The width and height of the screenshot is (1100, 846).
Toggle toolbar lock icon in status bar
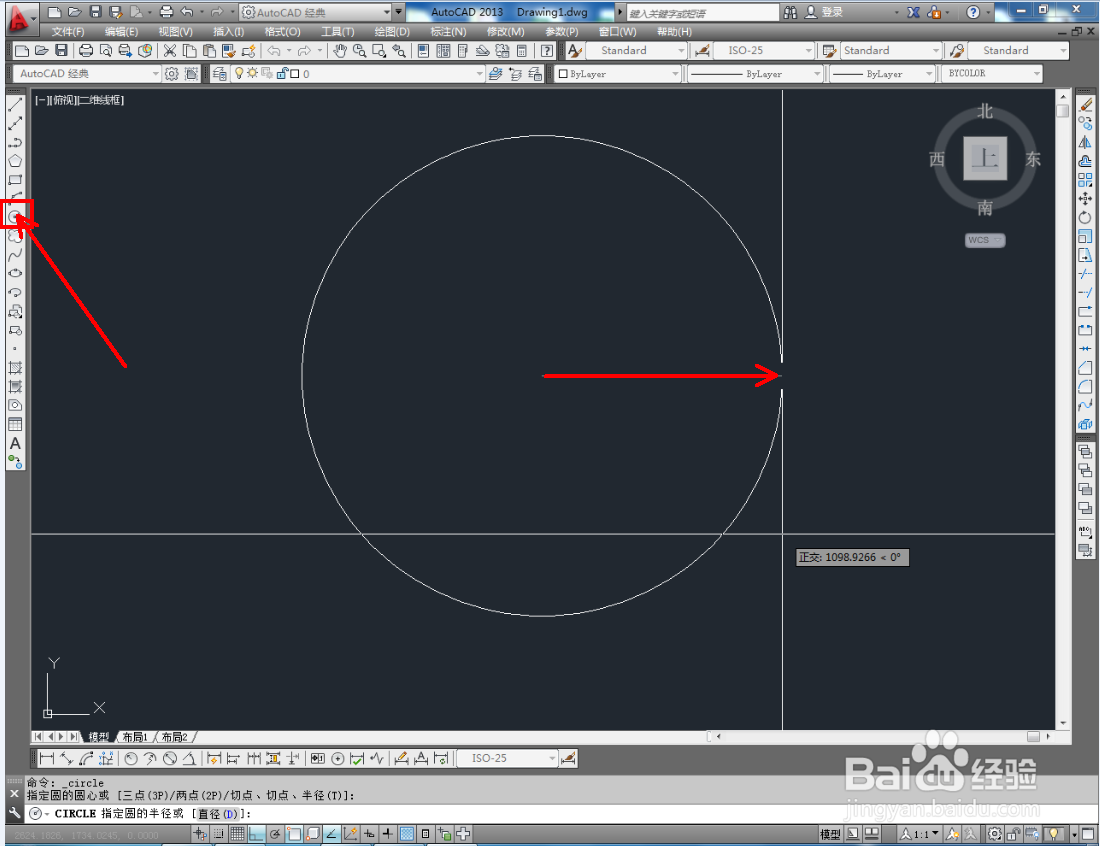pos(1014,834)
